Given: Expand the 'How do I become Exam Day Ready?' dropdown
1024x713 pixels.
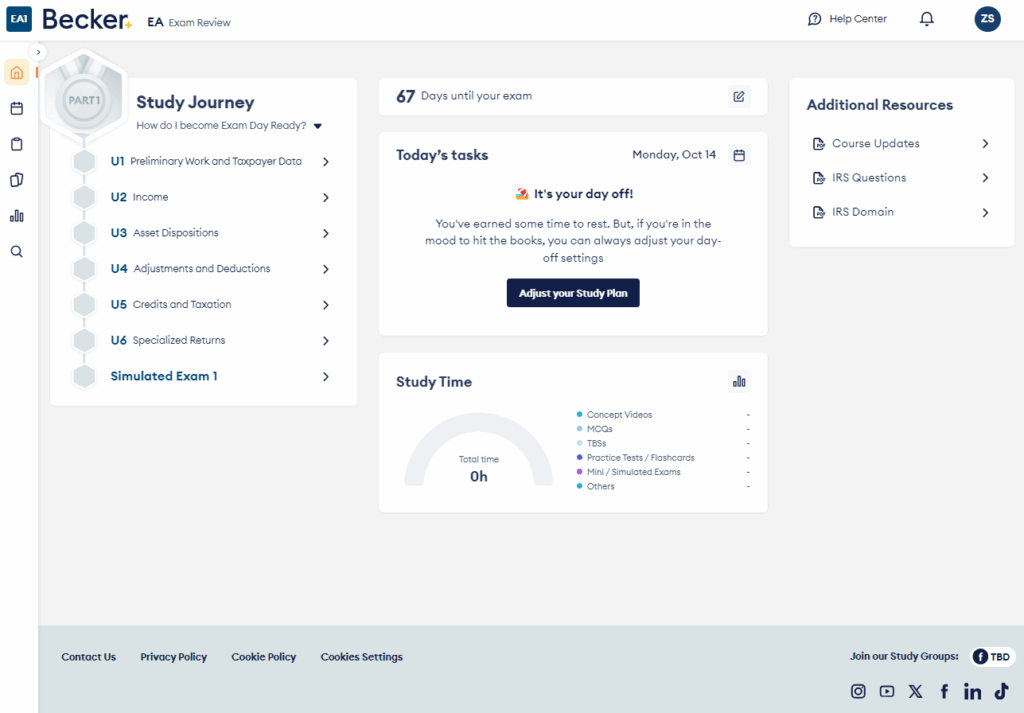Looking at the screenshot, I should (x=318, y=126).
